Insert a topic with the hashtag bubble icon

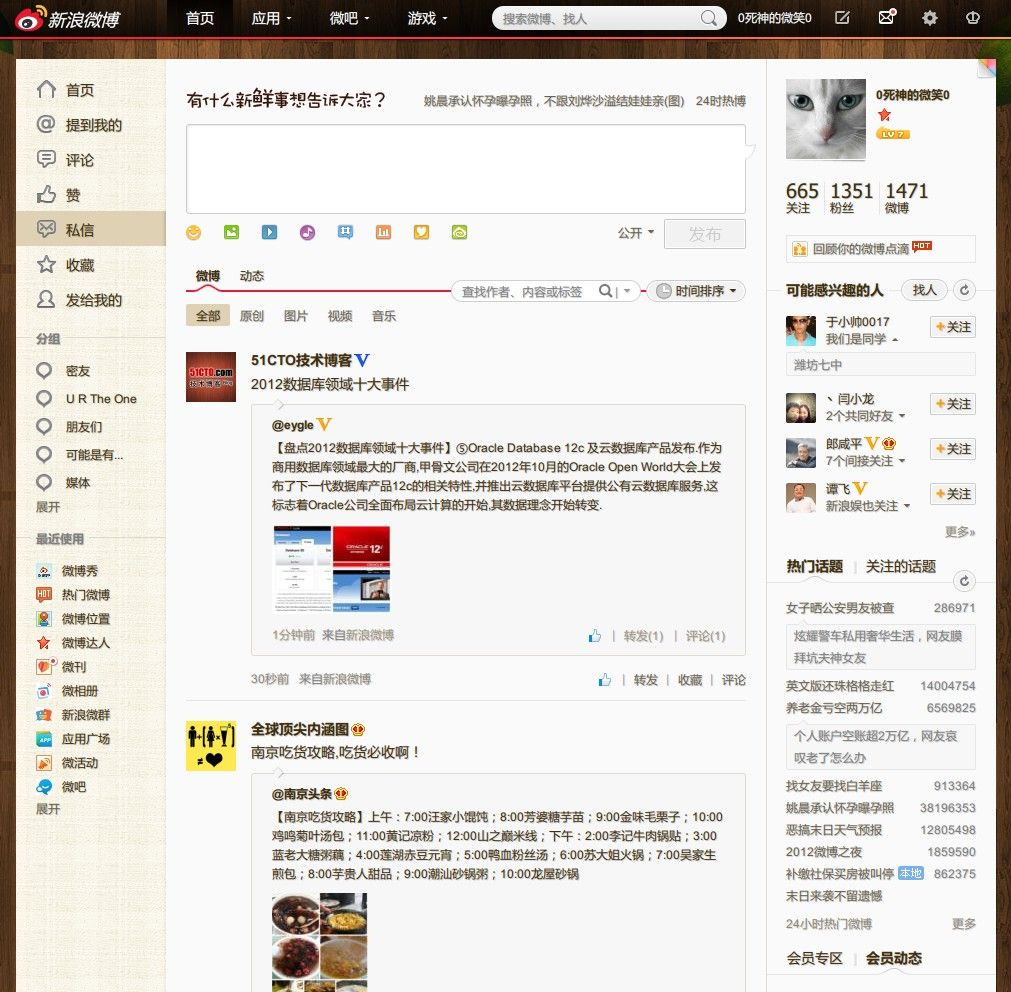[346, 232]
